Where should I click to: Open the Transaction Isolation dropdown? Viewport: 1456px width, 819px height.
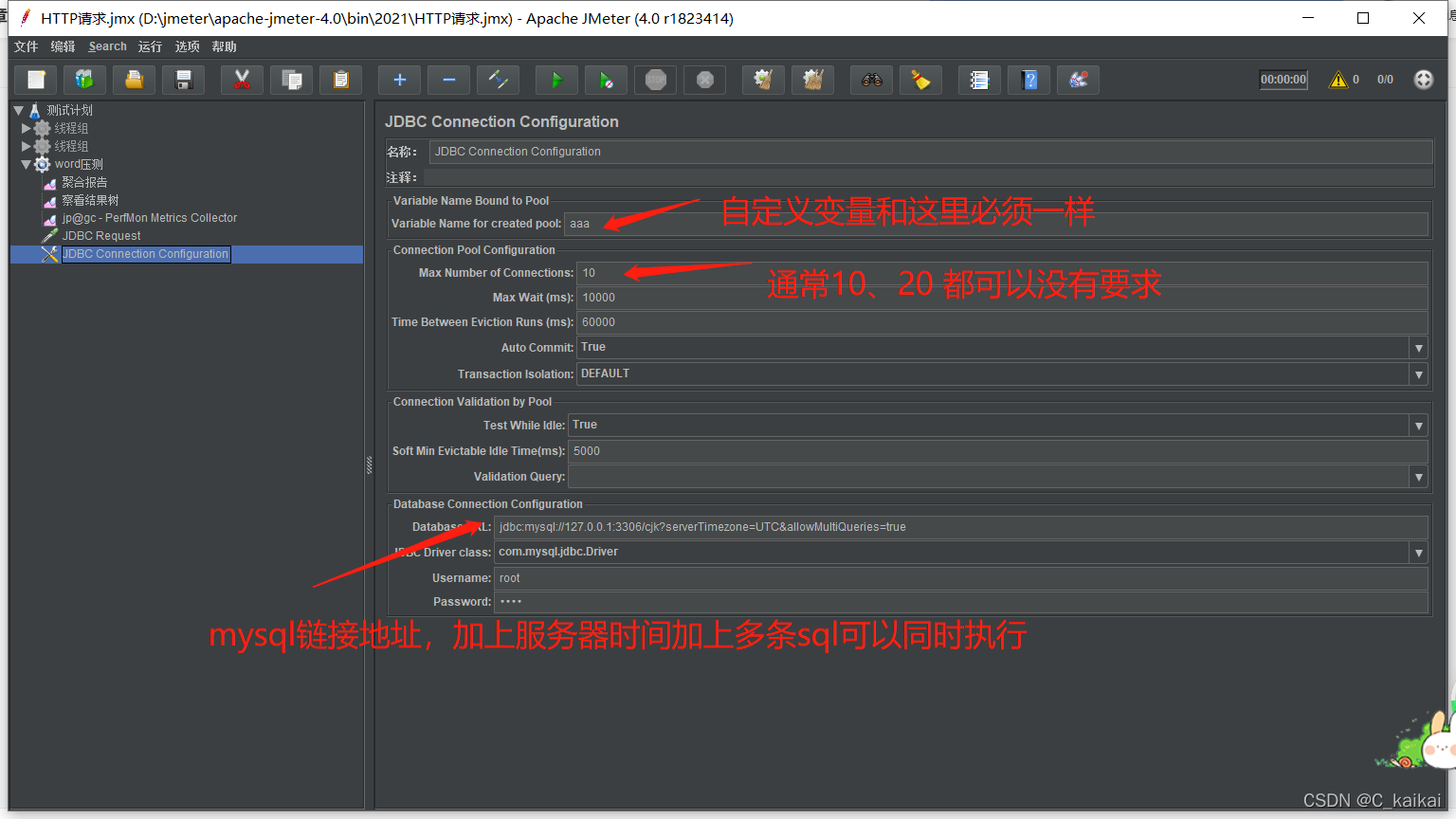(x=1418, y=374)
